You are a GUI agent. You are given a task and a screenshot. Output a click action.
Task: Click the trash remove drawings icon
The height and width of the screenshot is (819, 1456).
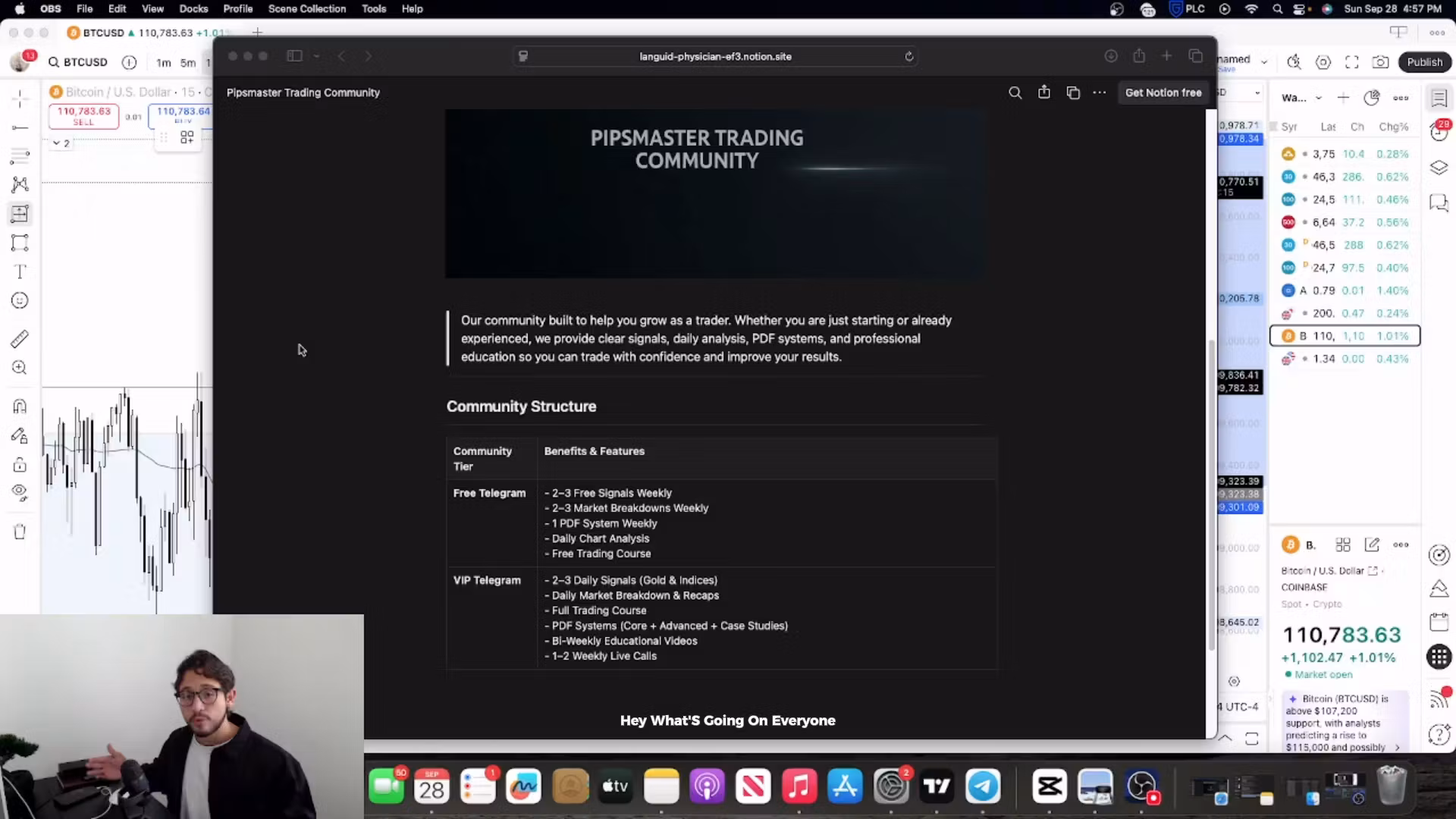pos(20,532)
